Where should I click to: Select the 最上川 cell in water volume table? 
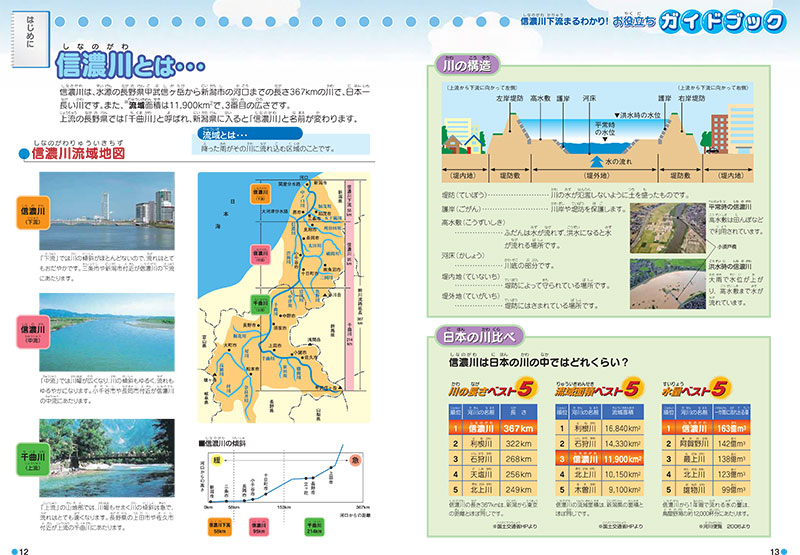pos(694,459)
